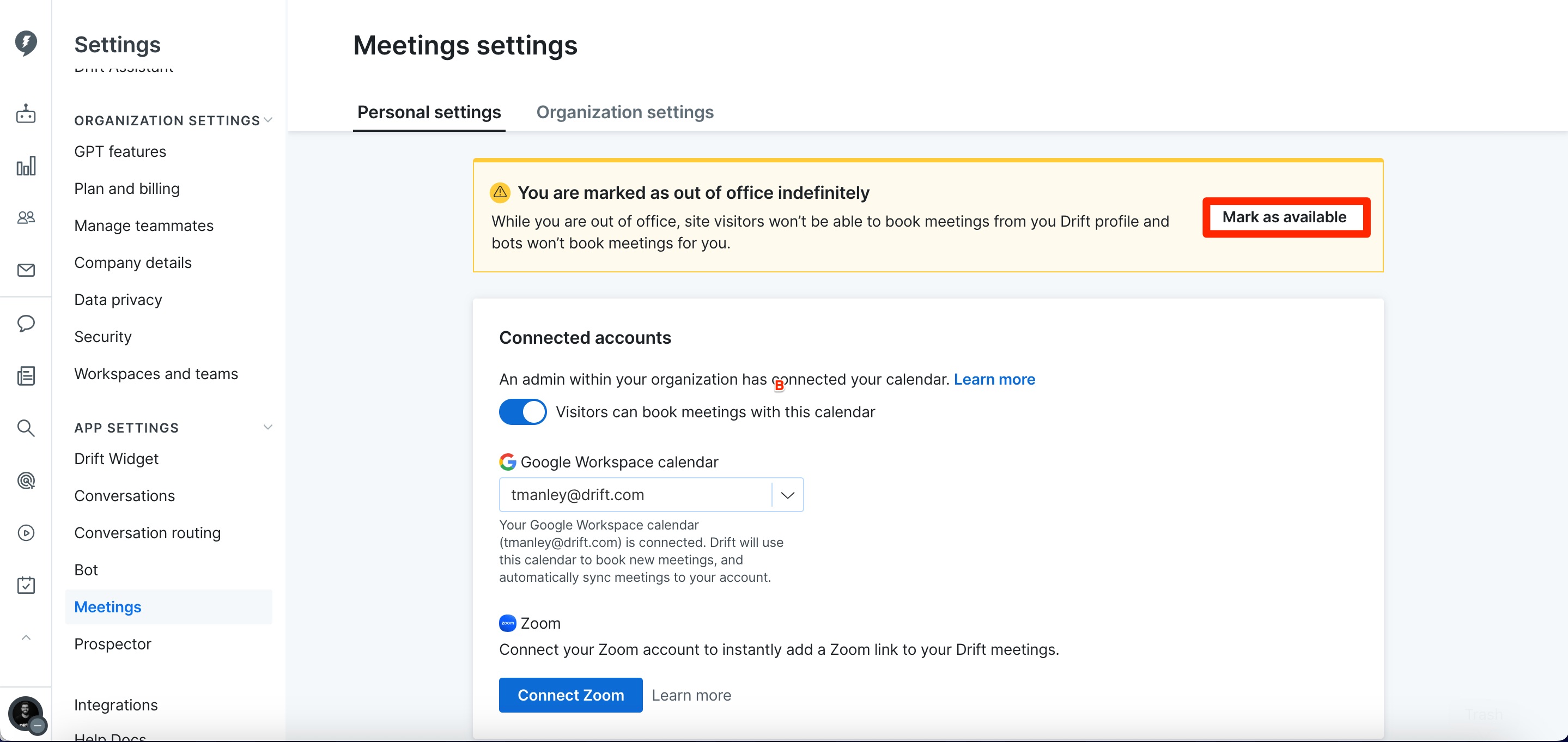
Task: Open Workspaces and teams settings
Action: tap(156, 374)
